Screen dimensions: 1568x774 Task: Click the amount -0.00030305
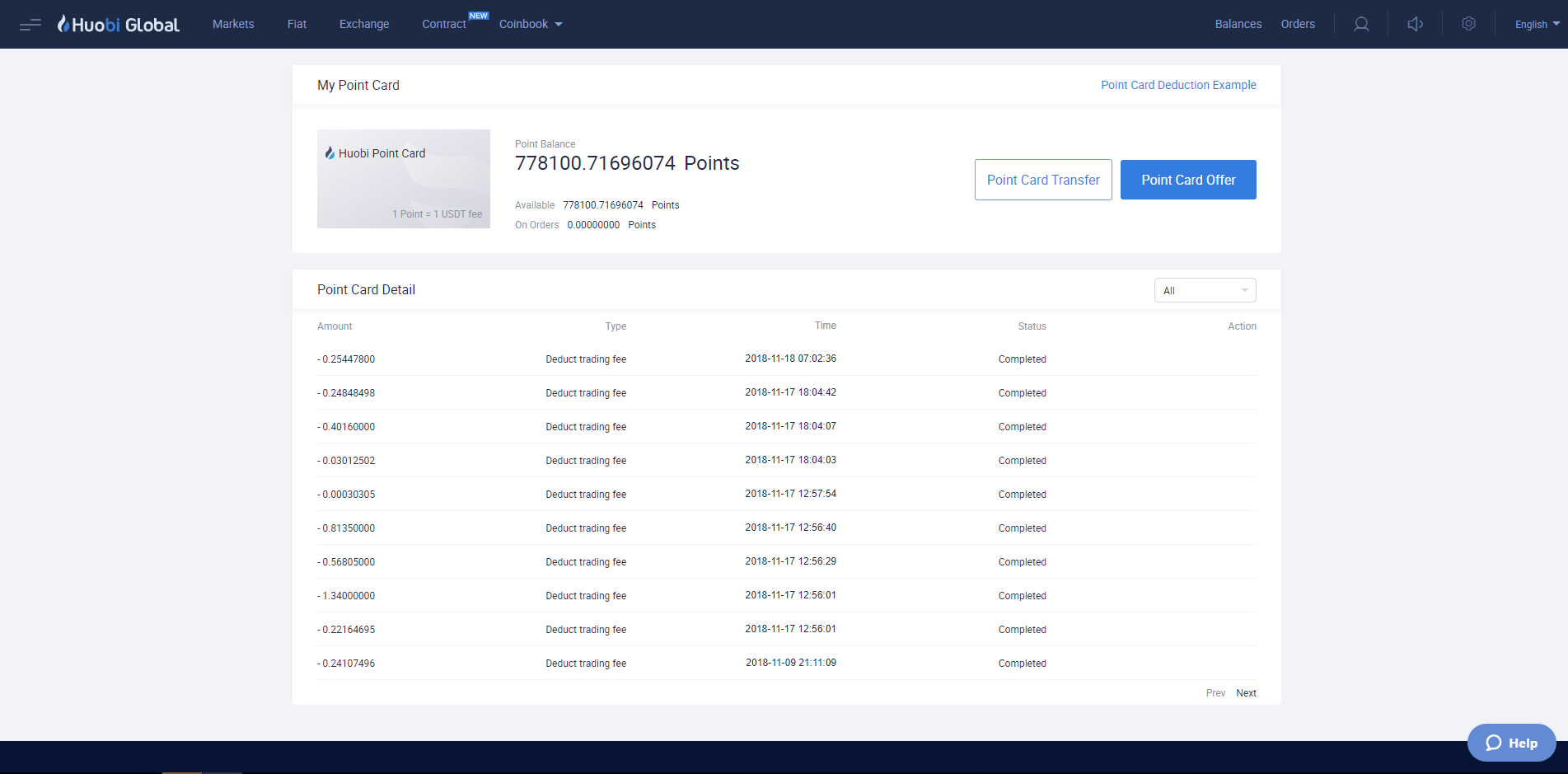[x=346, y=495]
